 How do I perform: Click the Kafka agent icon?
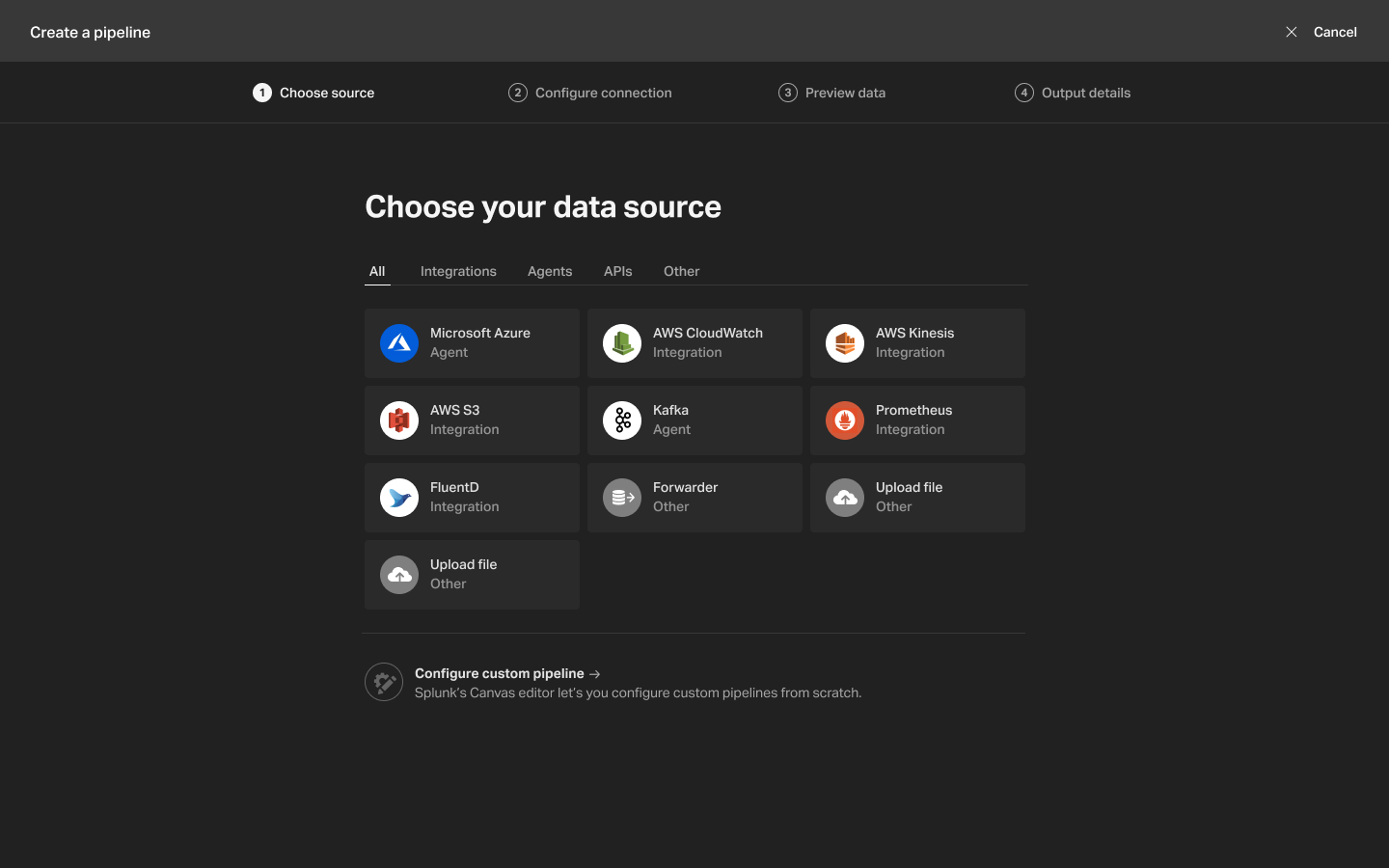[622, 420]
